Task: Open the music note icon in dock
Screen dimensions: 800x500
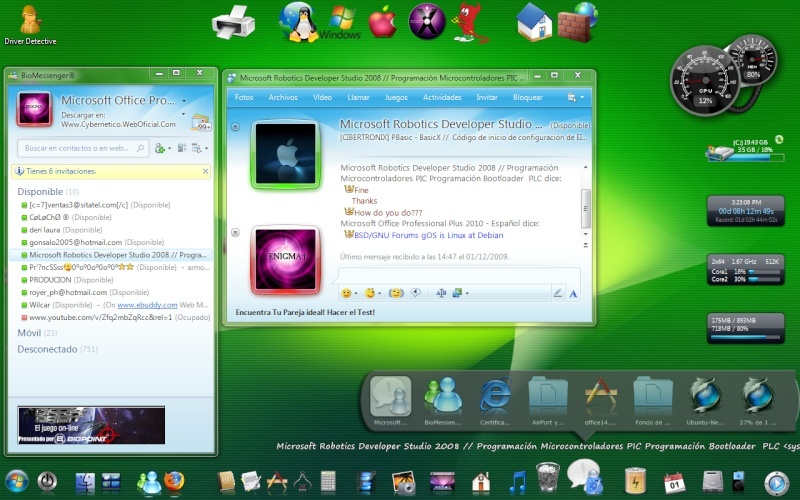Action: 518,482
